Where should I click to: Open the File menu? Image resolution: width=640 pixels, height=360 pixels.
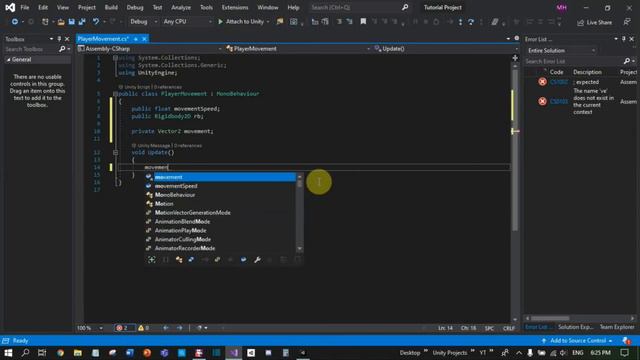coord(24,7)
